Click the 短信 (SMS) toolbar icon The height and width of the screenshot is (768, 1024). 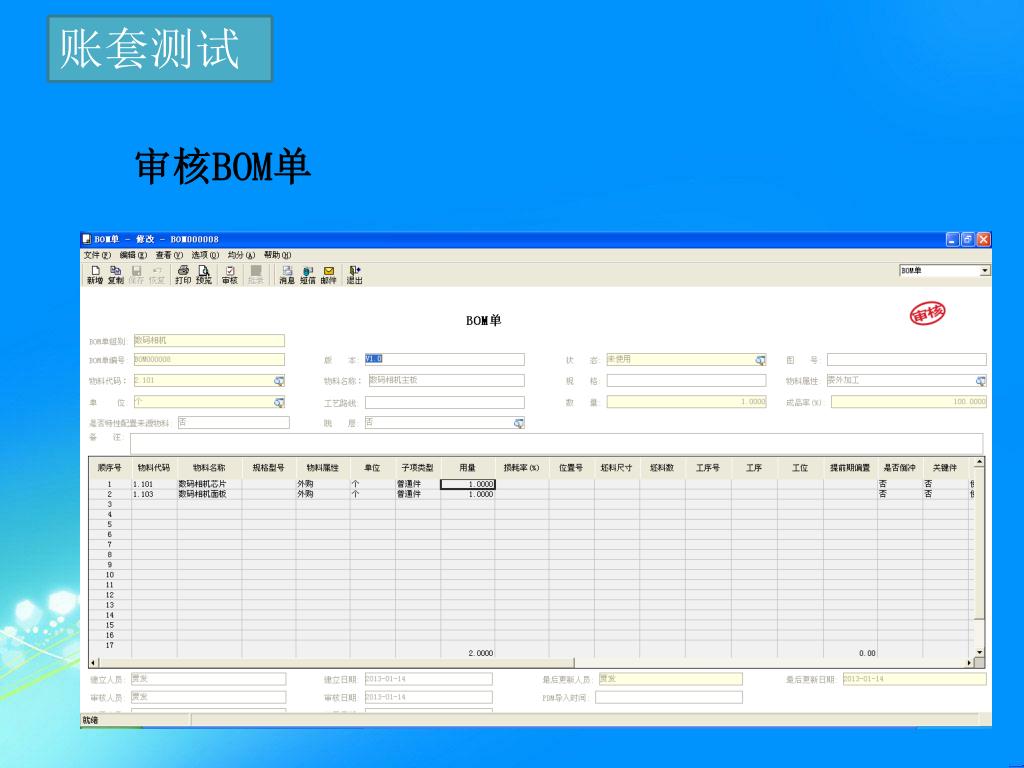point(308,274)
